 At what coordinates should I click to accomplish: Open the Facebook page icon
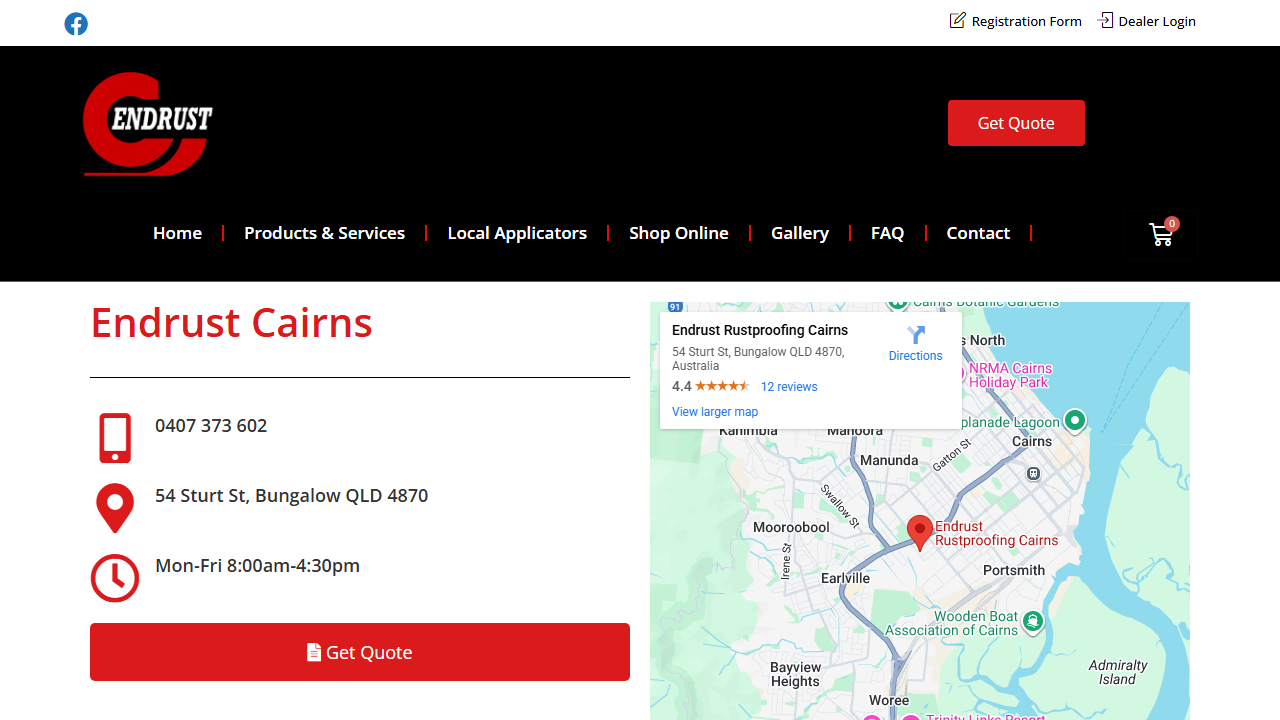[x=76, y=24]
